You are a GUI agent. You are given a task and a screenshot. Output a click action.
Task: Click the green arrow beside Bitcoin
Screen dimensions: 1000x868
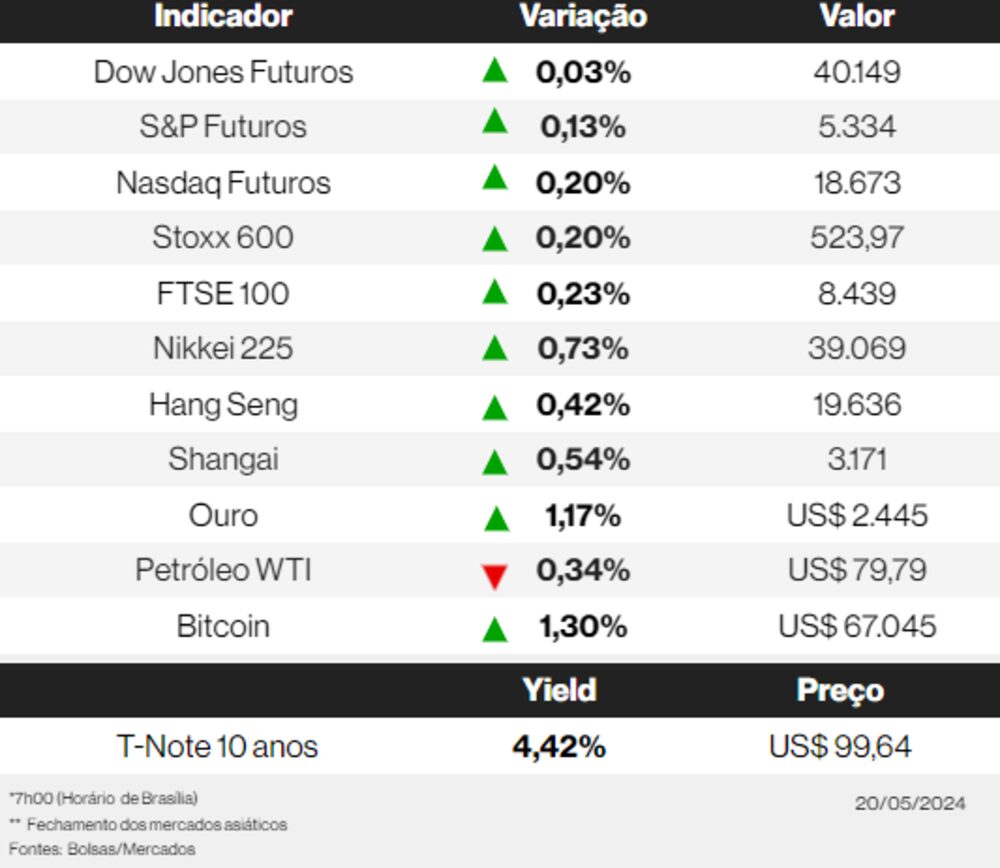tap(495, 629)
